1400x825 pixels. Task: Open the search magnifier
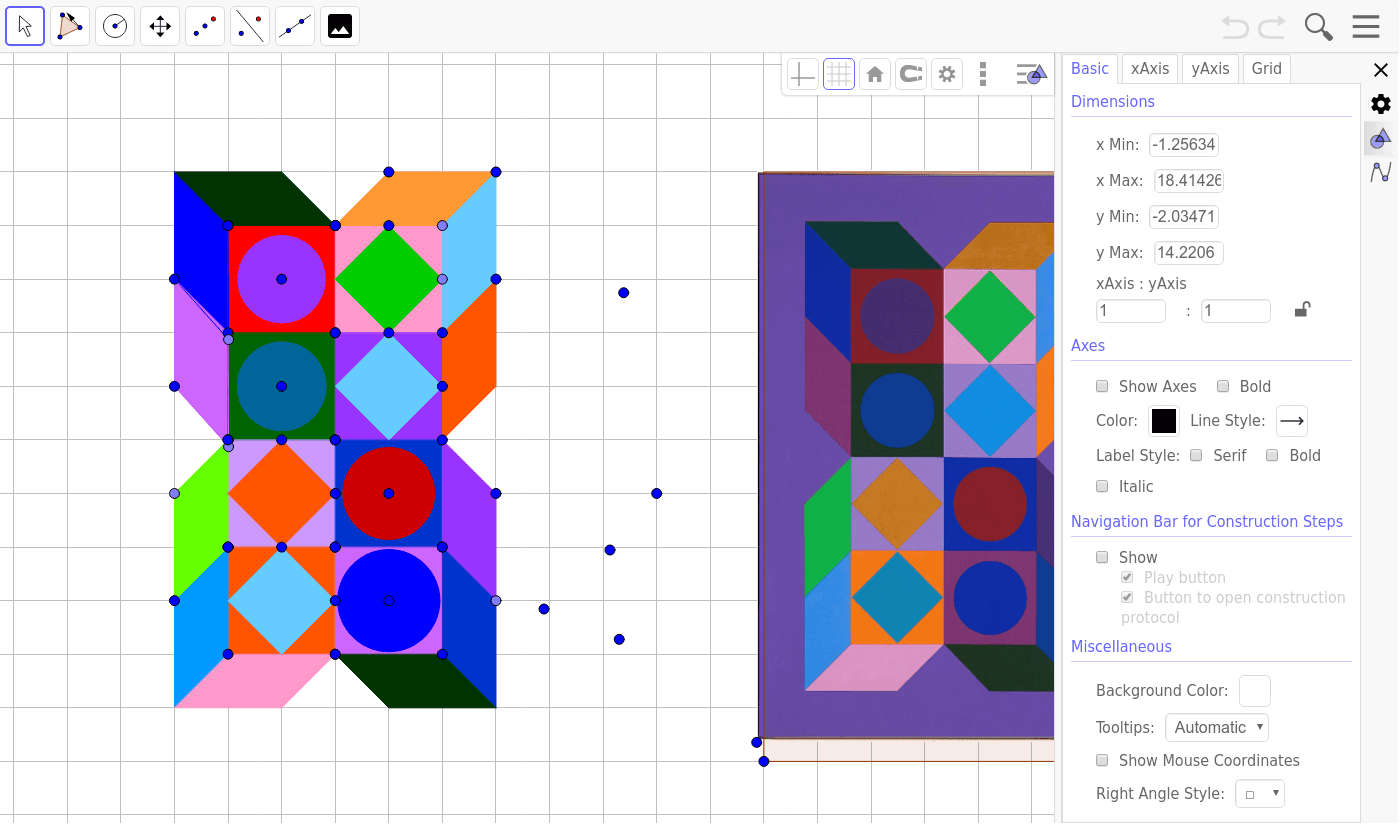coord(1319,27)
